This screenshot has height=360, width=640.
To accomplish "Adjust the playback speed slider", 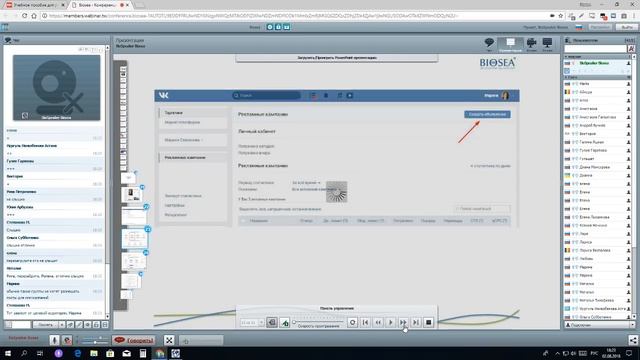I will click(318, 322).
